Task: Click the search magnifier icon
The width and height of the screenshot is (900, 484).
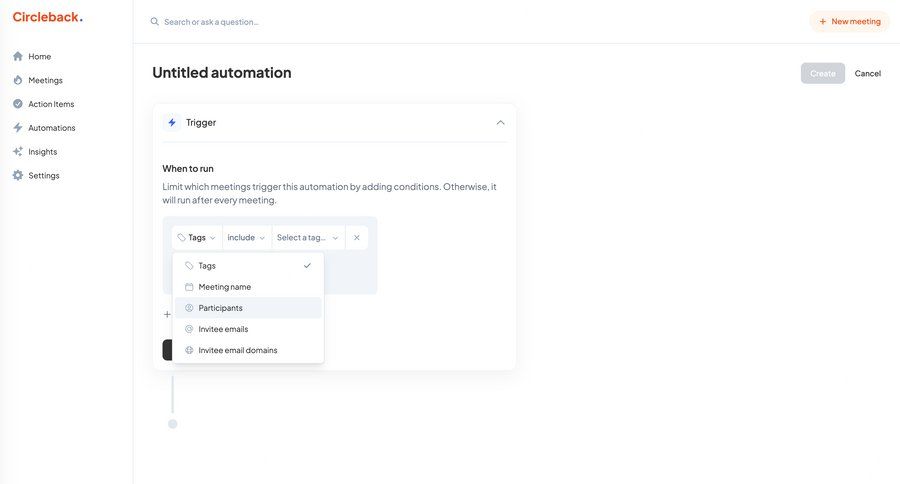Action: (155, 21)
